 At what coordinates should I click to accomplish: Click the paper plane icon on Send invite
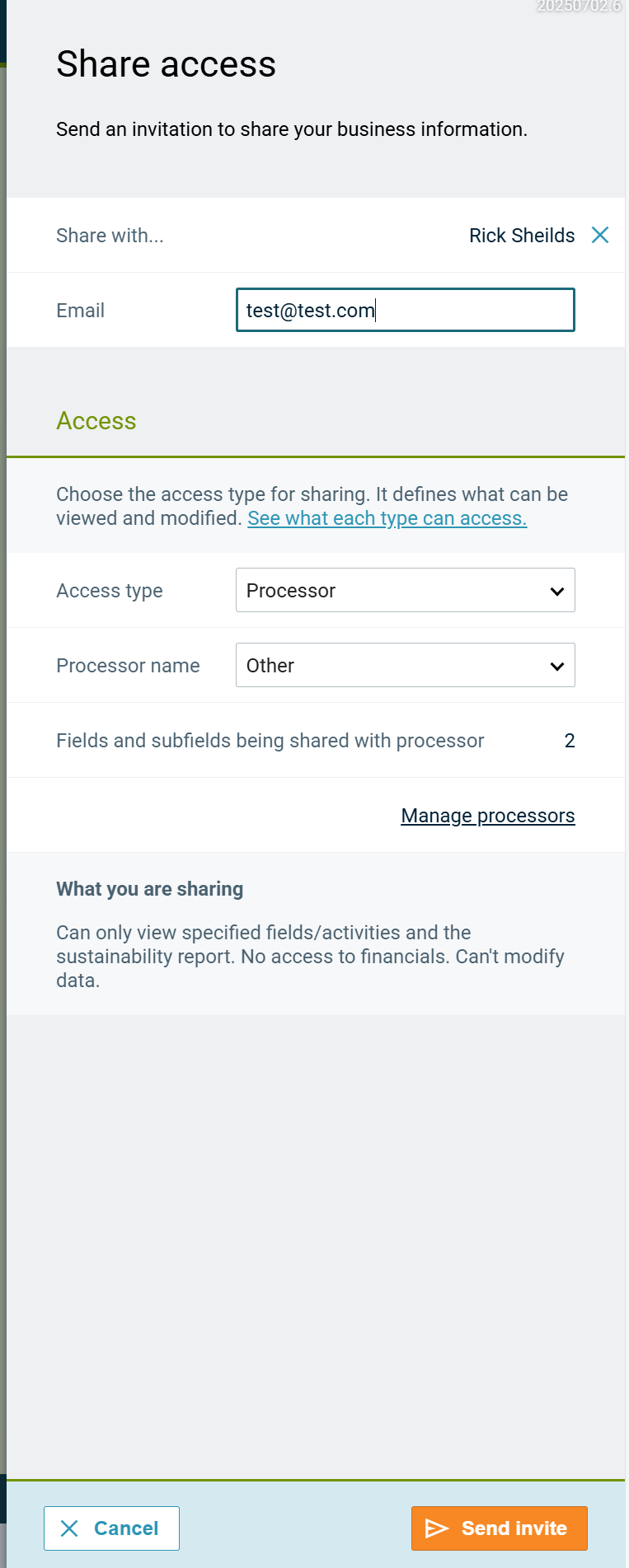tap(437, 1528)
